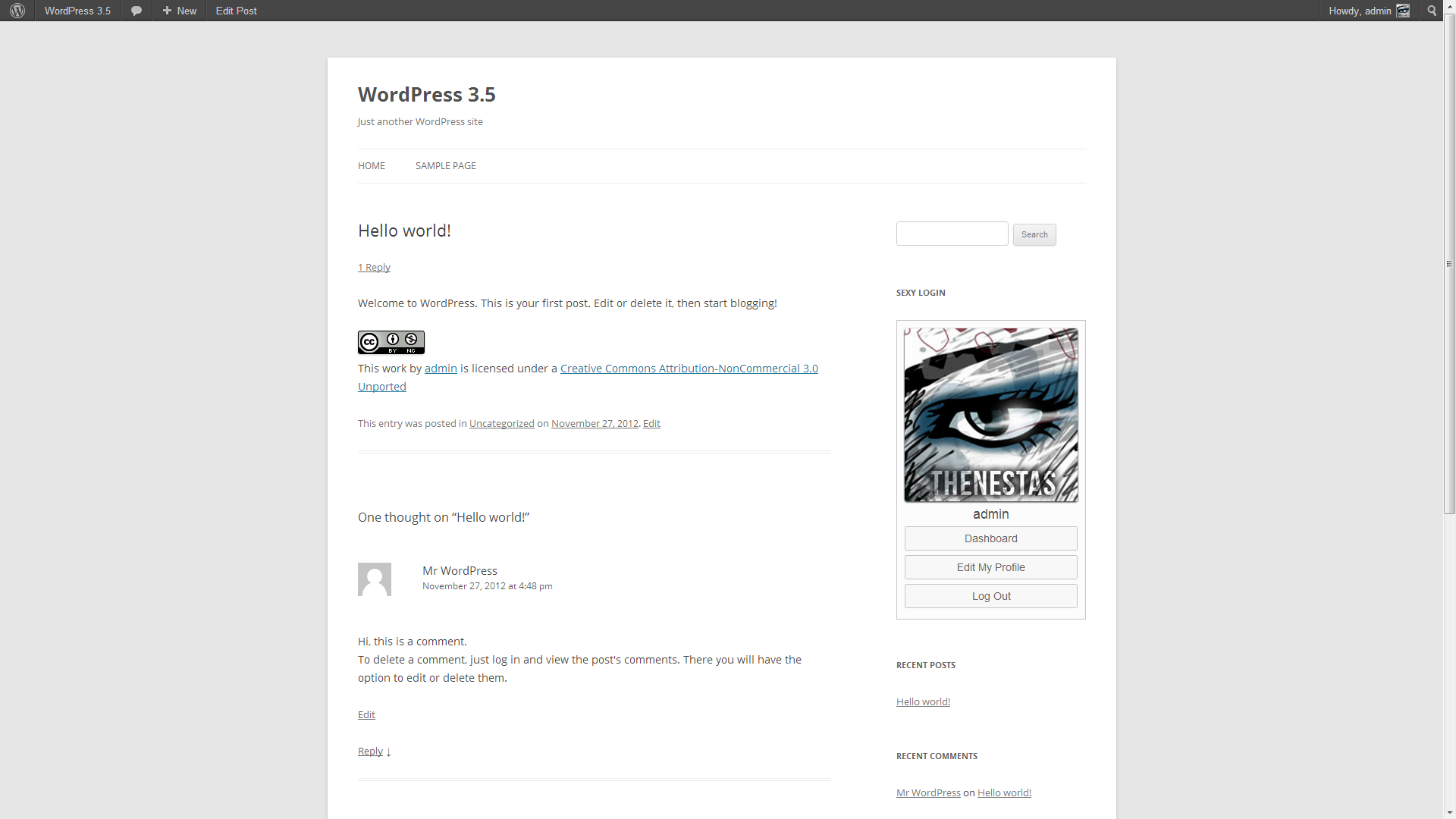
Task: Click Edit link under the comment
Action: [x=366, y=714]
